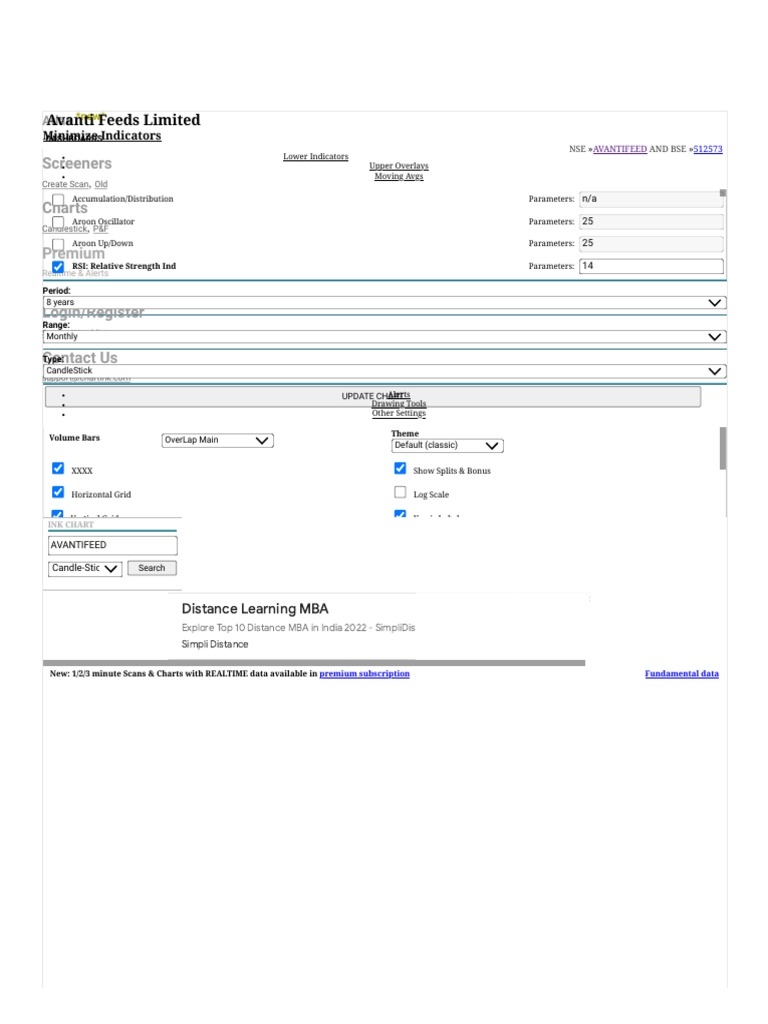
Task: Click the Simpli Distance advertiser text
Action: [215, 644]
